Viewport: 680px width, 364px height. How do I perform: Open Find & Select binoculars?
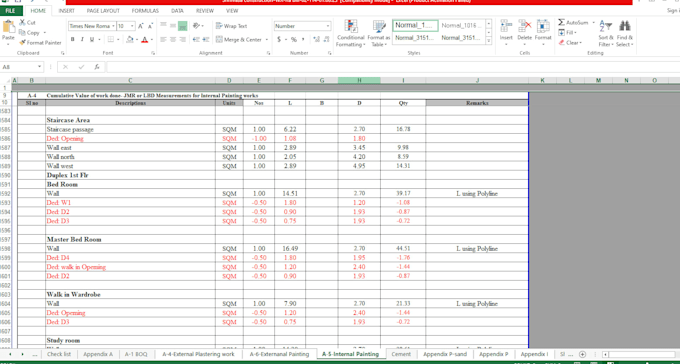click(624, 34)
